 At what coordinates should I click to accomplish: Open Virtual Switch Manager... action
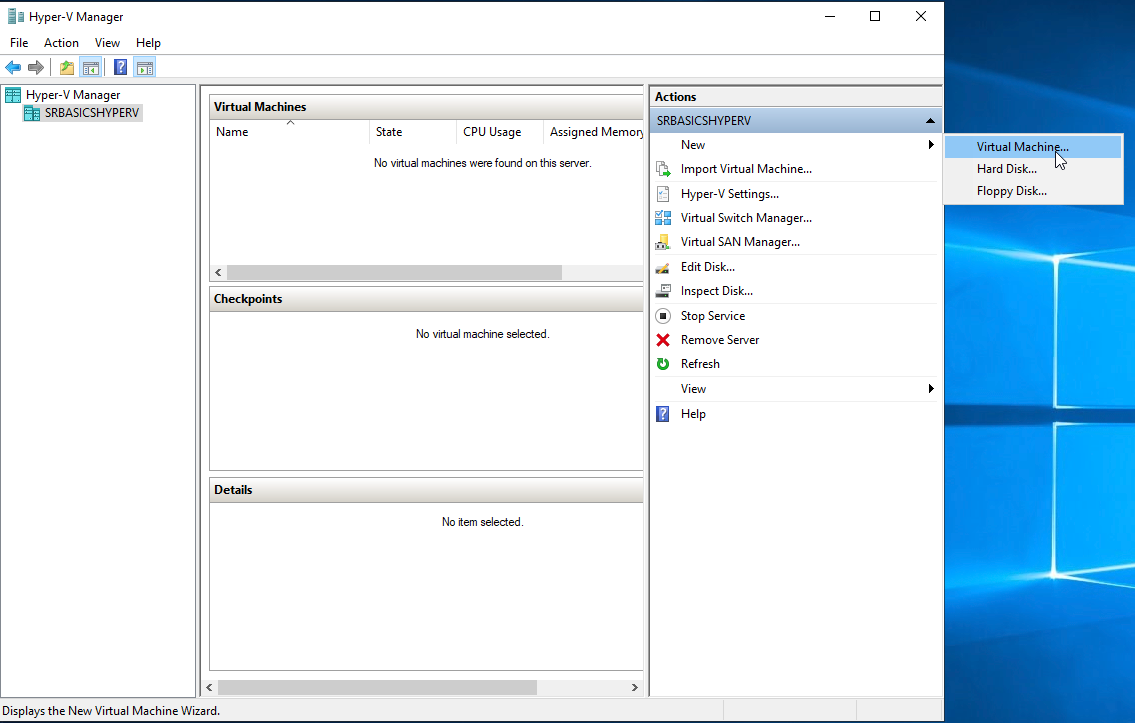[746, 218]
